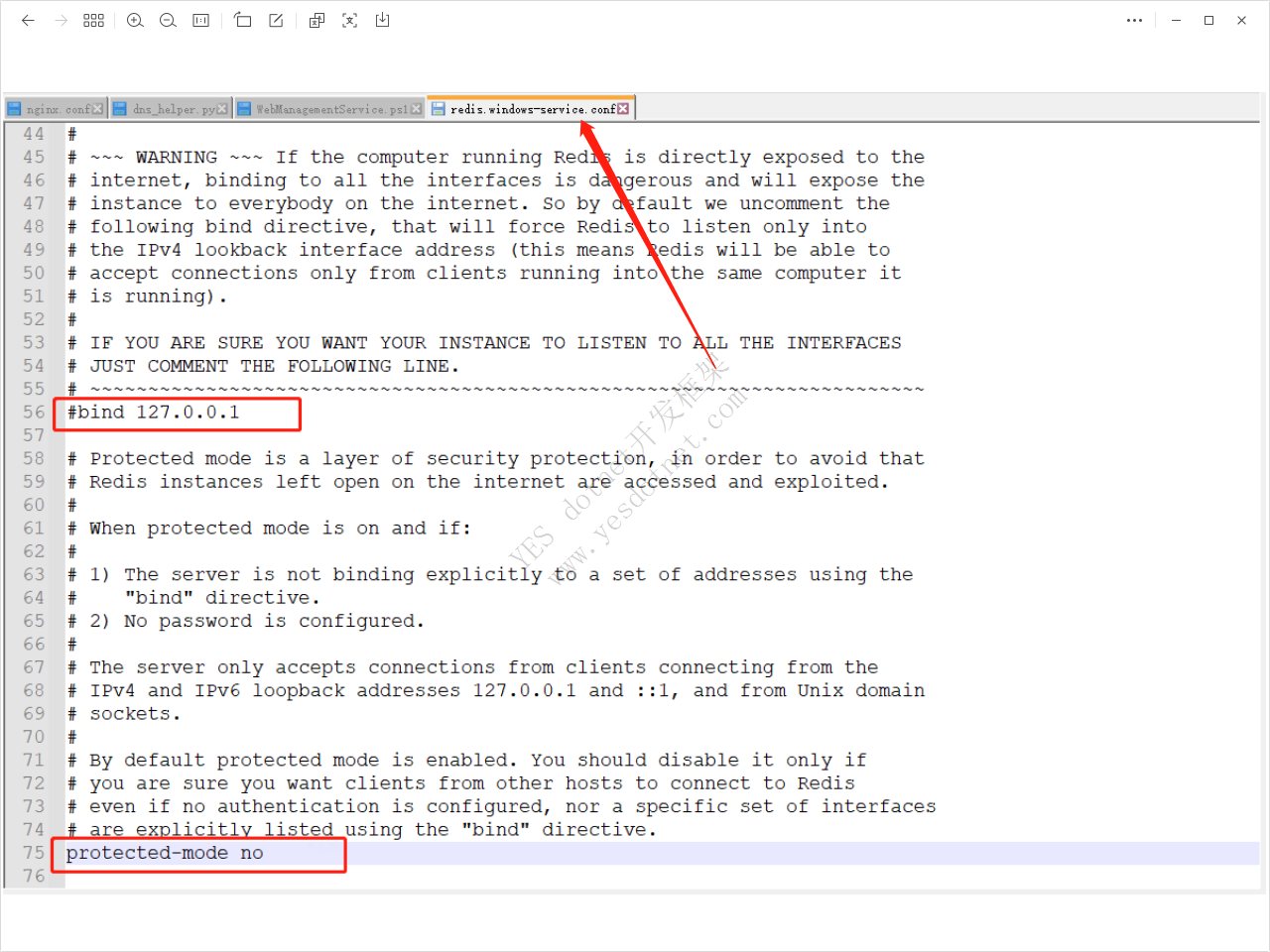
Task: Click 'IPv4 and IPv6 loopback addresses' line
Action: pos(495,691)
